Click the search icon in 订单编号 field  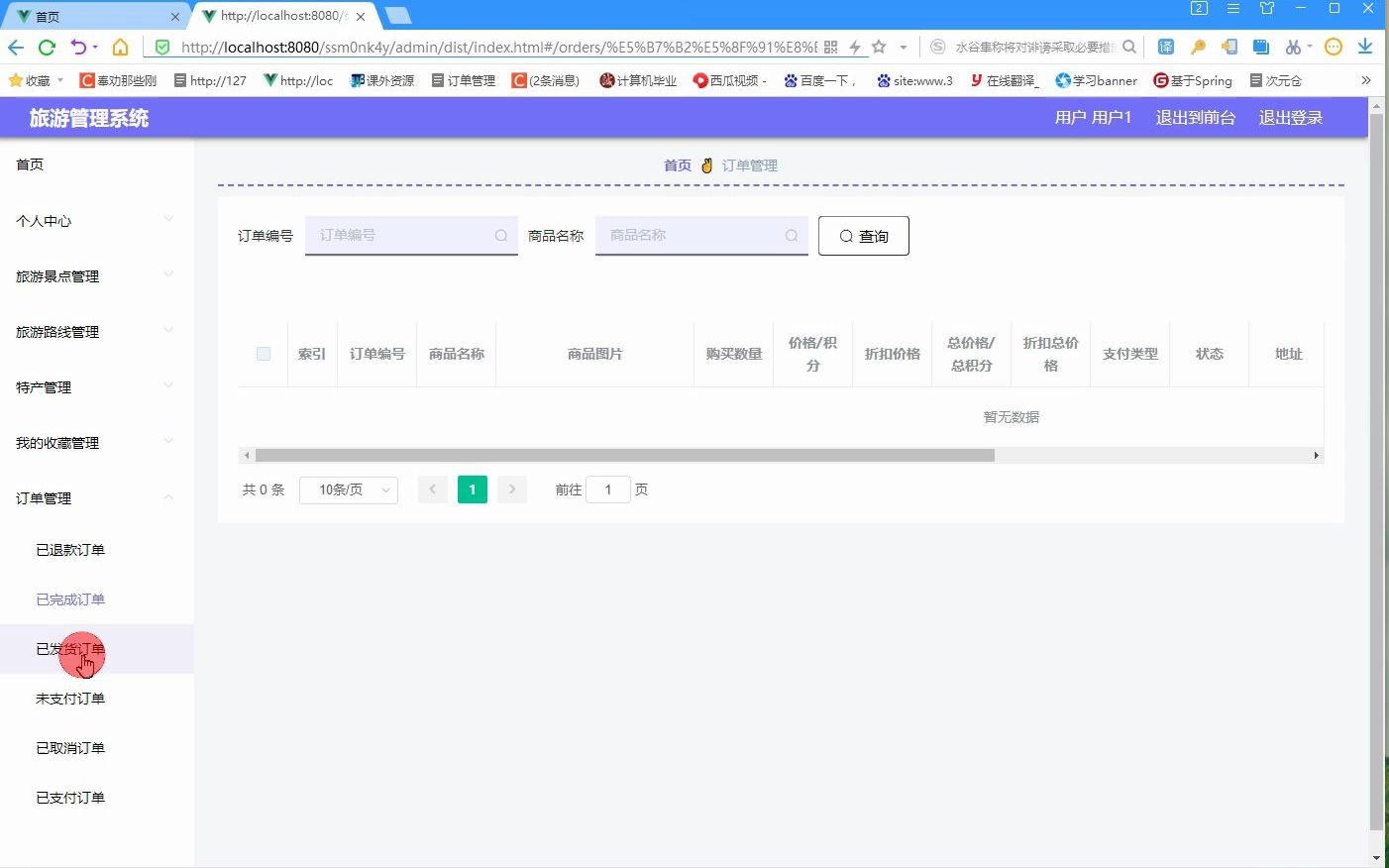501,236
